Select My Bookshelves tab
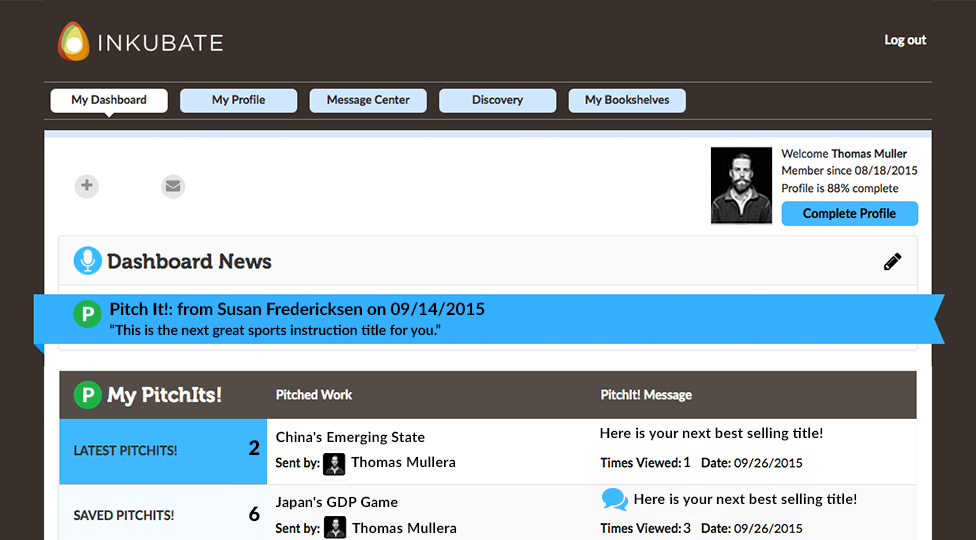Image resolution: width=976 pixels, height=540 pixels. pyautogui.click(x=627, y=100)
